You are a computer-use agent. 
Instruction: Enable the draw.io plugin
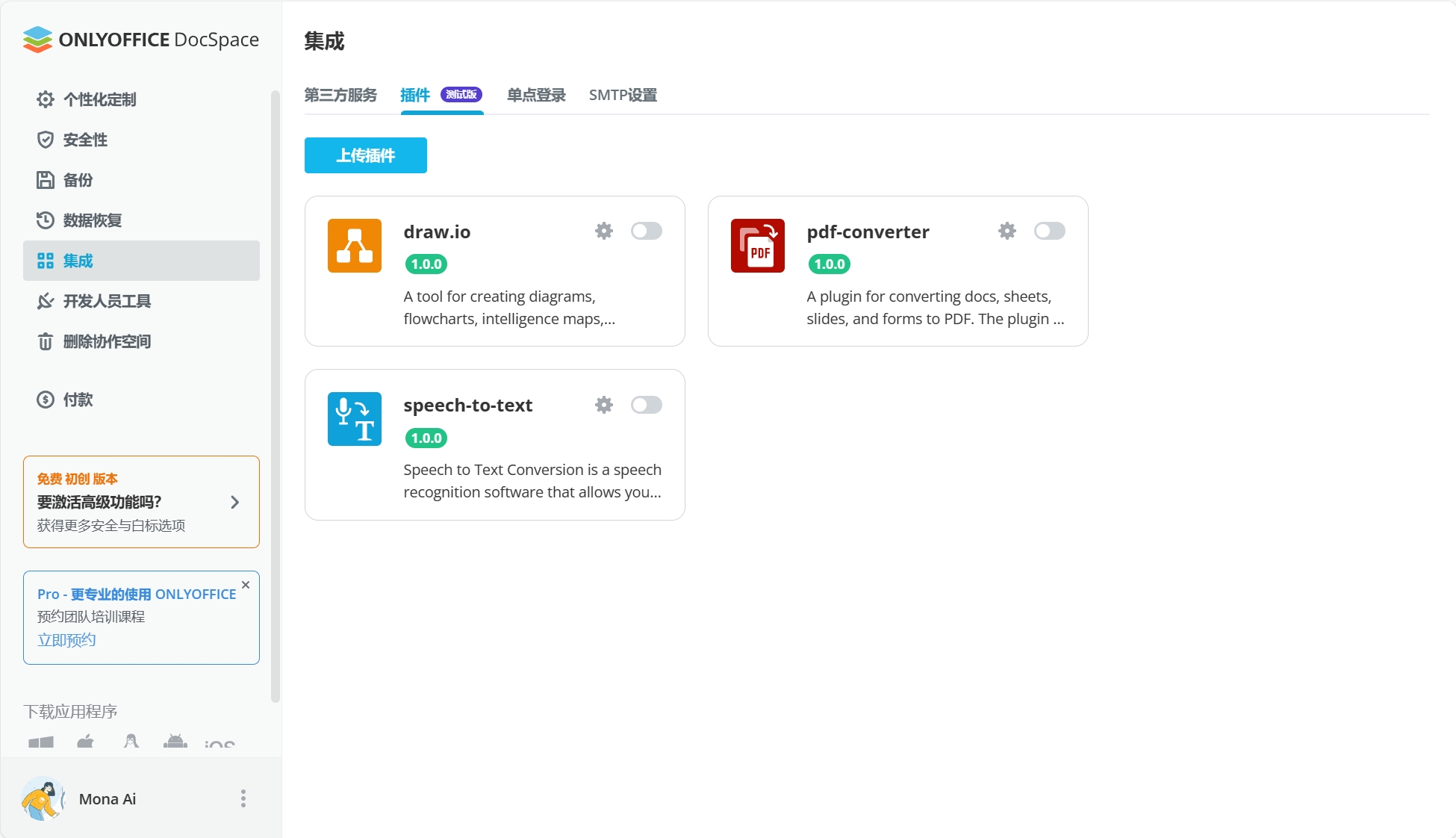click(647, 231)
